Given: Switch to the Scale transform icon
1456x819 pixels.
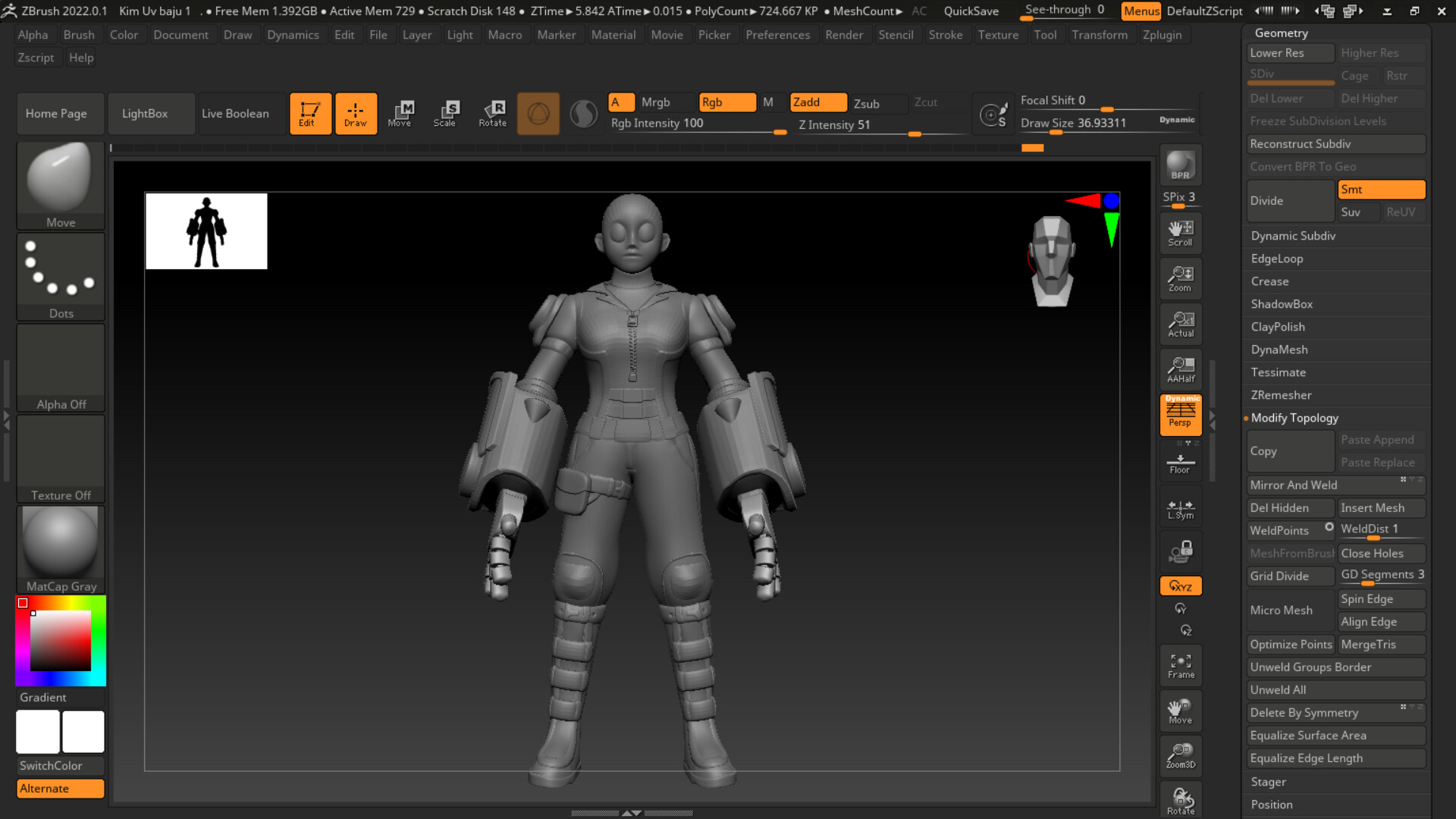Looking at the screenshot, I should pyautogui.click(x=446, y=114).
